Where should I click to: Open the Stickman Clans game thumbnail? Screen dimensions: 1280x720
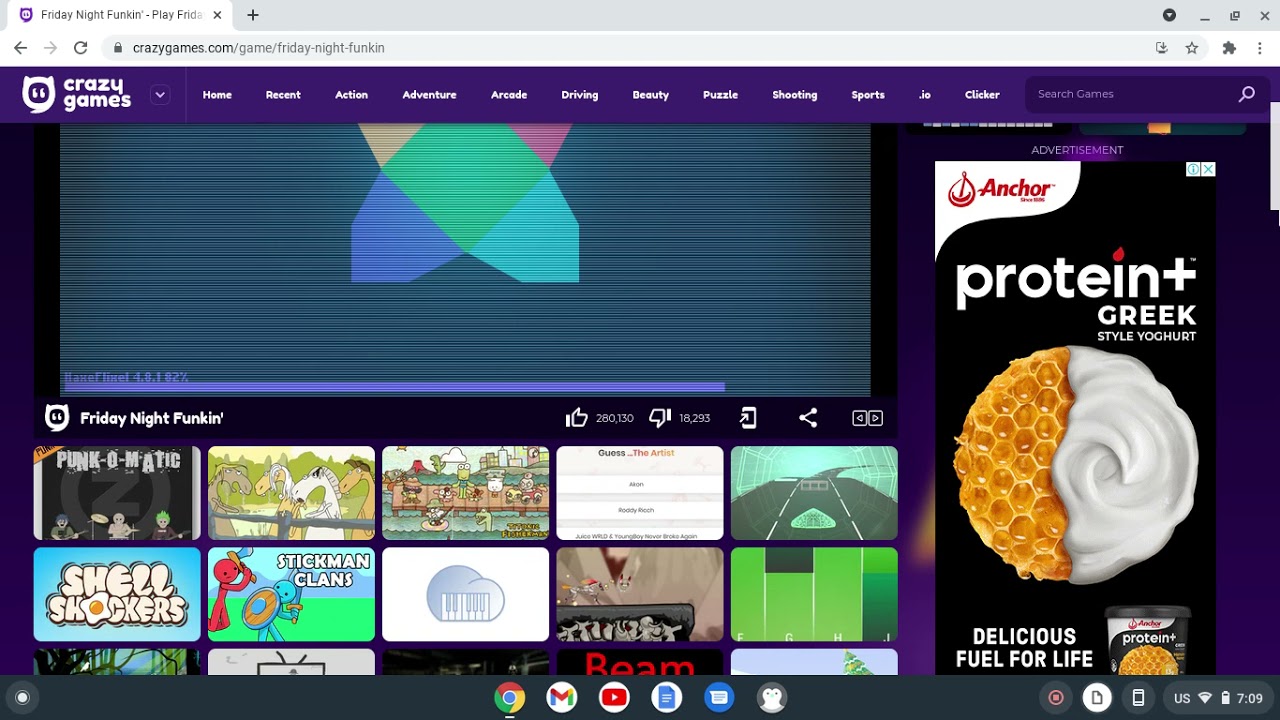291,594
